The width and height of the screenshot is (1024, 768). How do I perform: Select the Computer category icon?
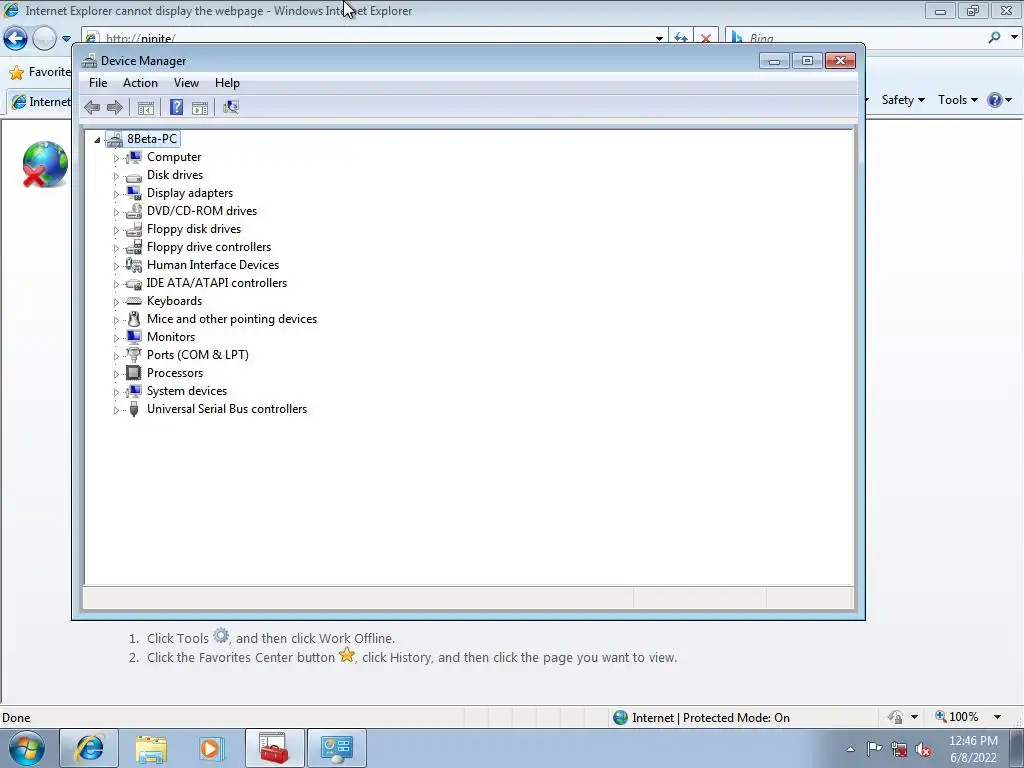coord(133,157)
